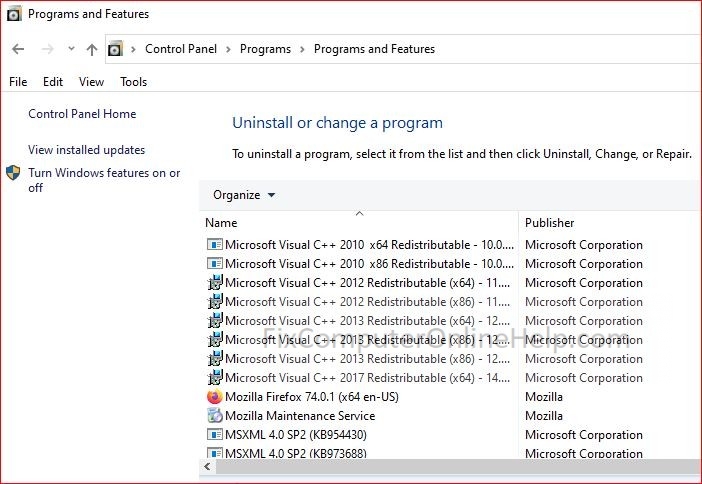The image size is (702, 484).
Task: Click Microsoft Corporation in the KB954430 row
Action: pos(584,434)
